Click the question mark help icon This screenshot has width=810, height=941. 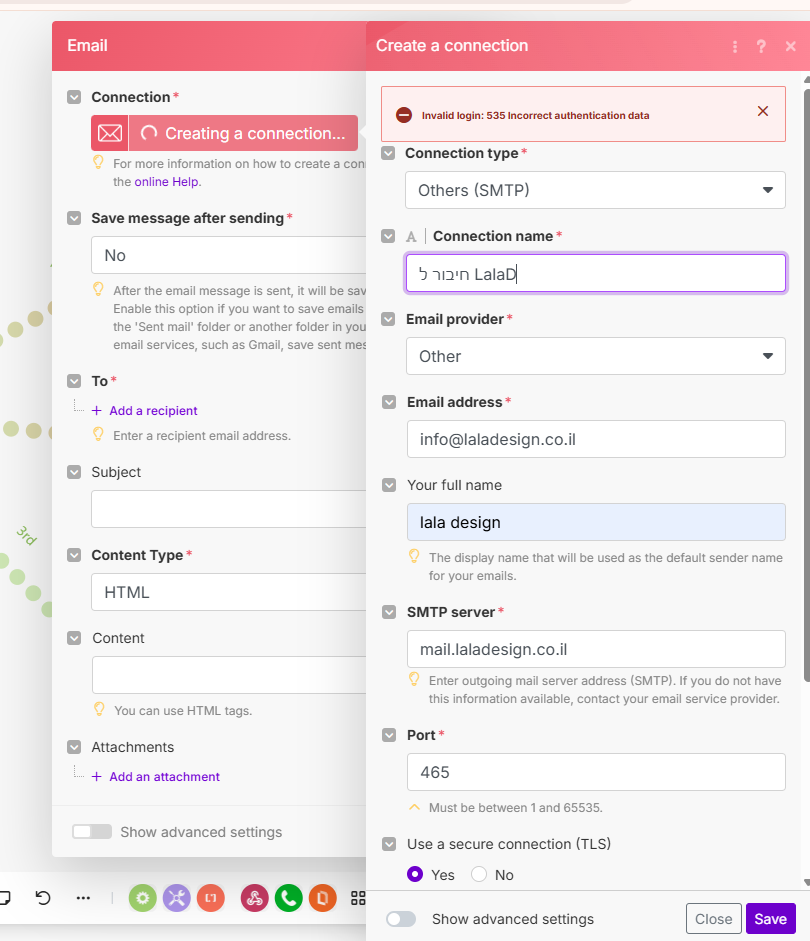coord(761,46)
